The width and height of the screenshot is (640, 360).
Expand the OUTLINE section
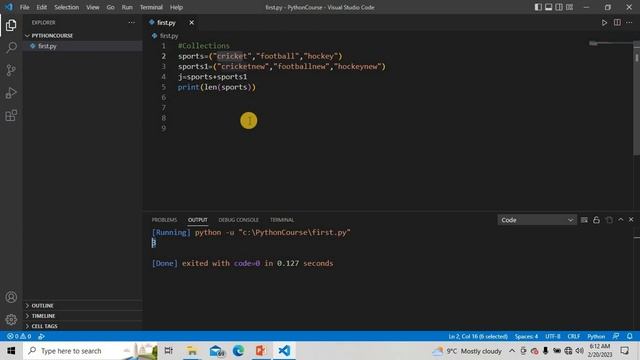tap(83, 305)
